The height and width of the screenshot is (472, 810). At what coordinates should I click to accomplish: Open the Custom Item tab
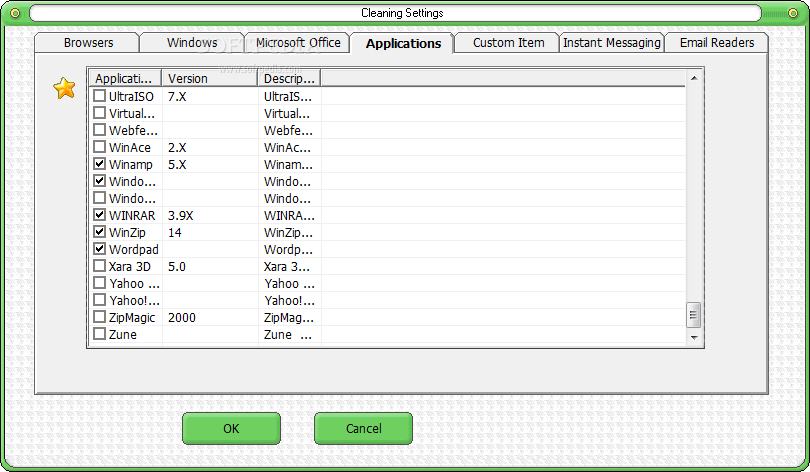pos(508,43)
